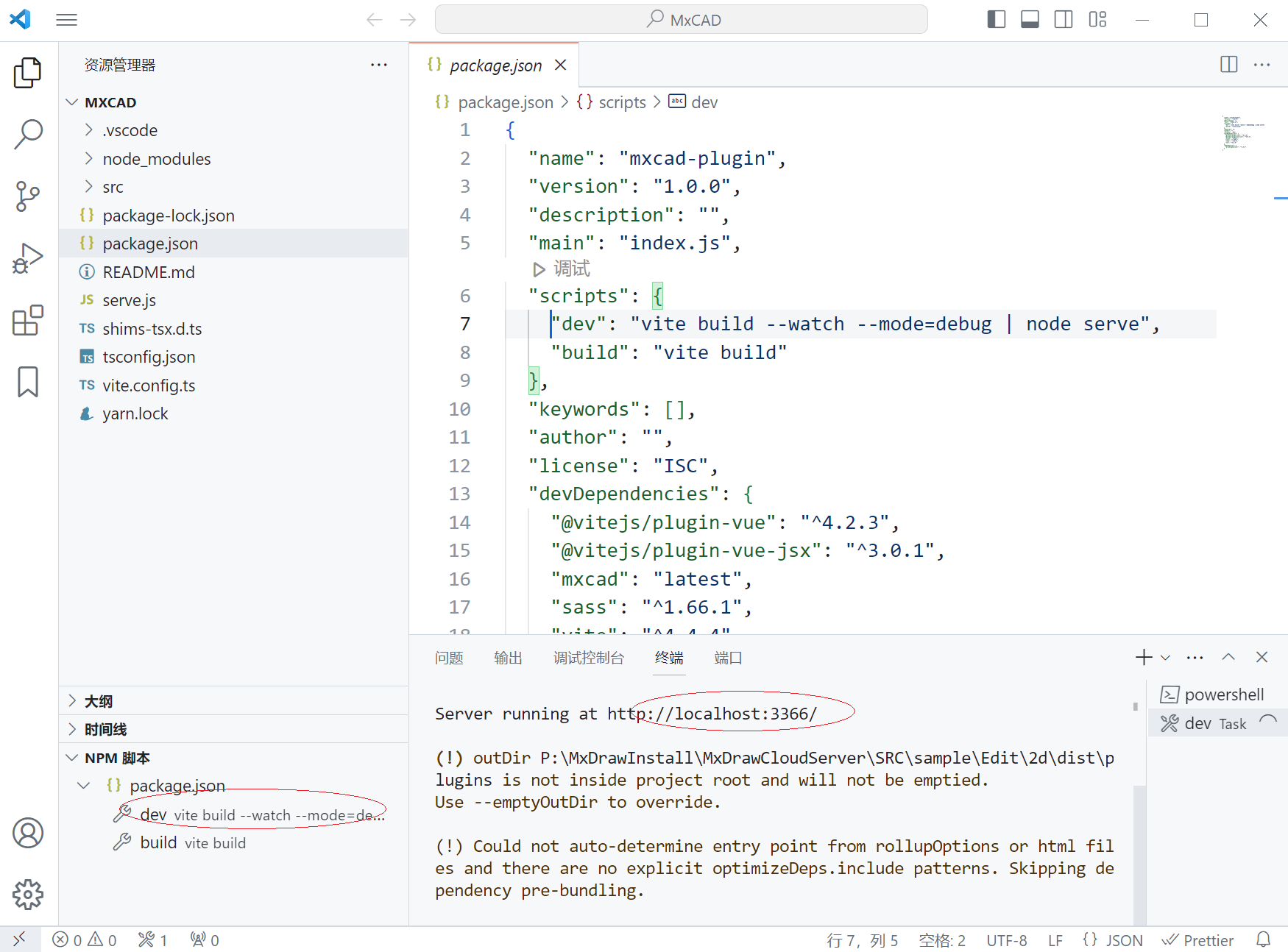Run the dev npm script

[x=233, y=814]
